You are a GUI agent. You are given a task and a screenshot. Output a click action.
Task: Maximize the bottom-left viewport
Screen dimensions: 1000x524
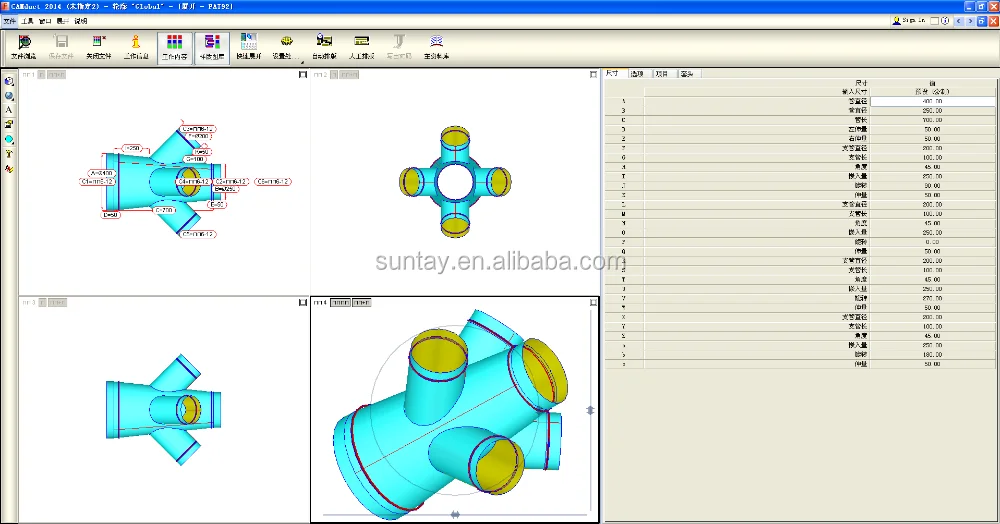click(303, 303)
